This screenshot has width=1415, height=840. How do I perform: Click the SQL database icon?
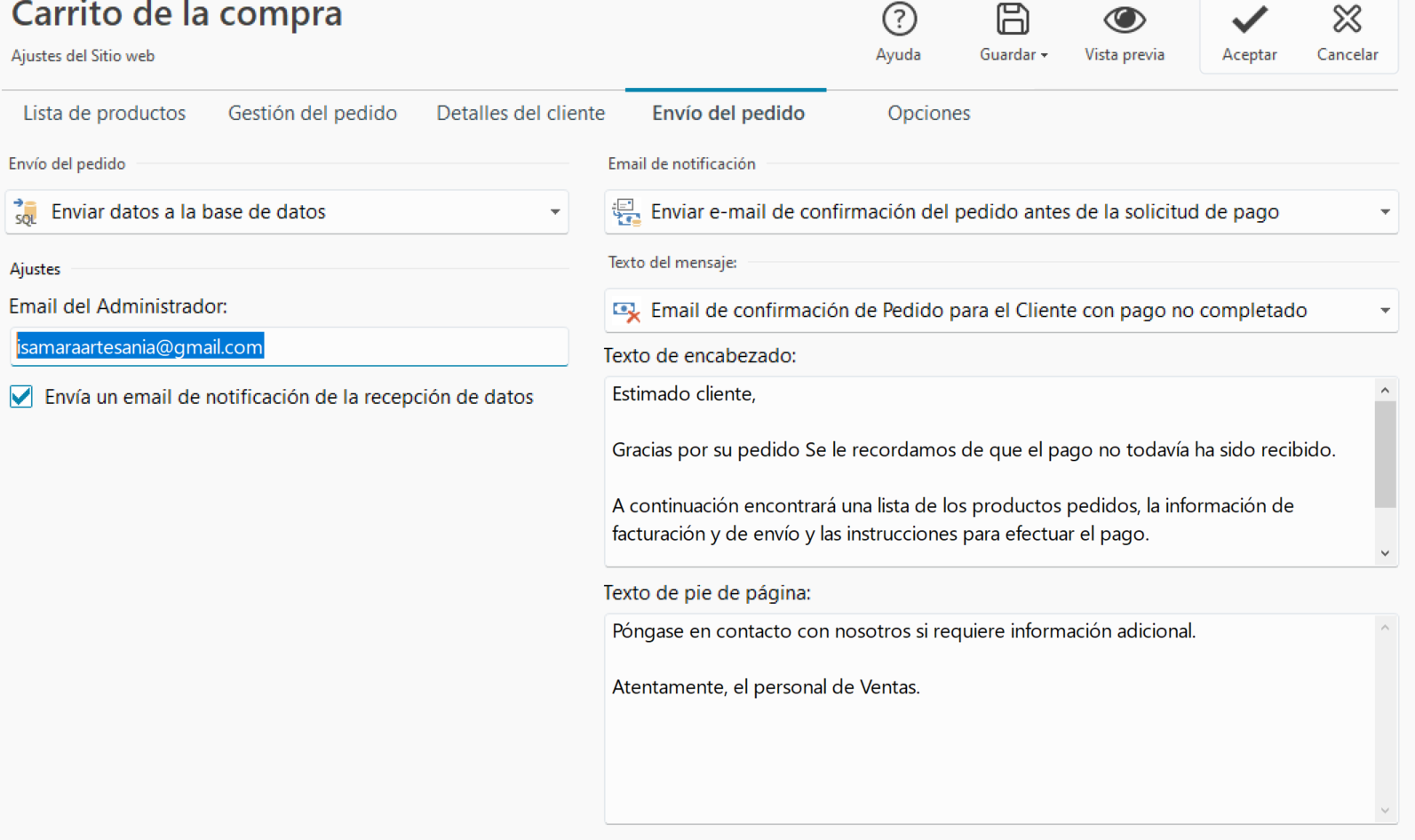click(26, 212)
